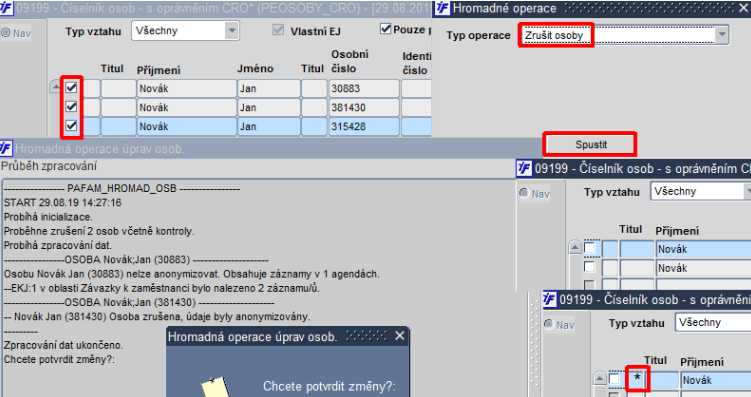Close the Hromadné operace window
Image resolution: width=751 pixels, height=397 pixels.
(x=743, y=8)
